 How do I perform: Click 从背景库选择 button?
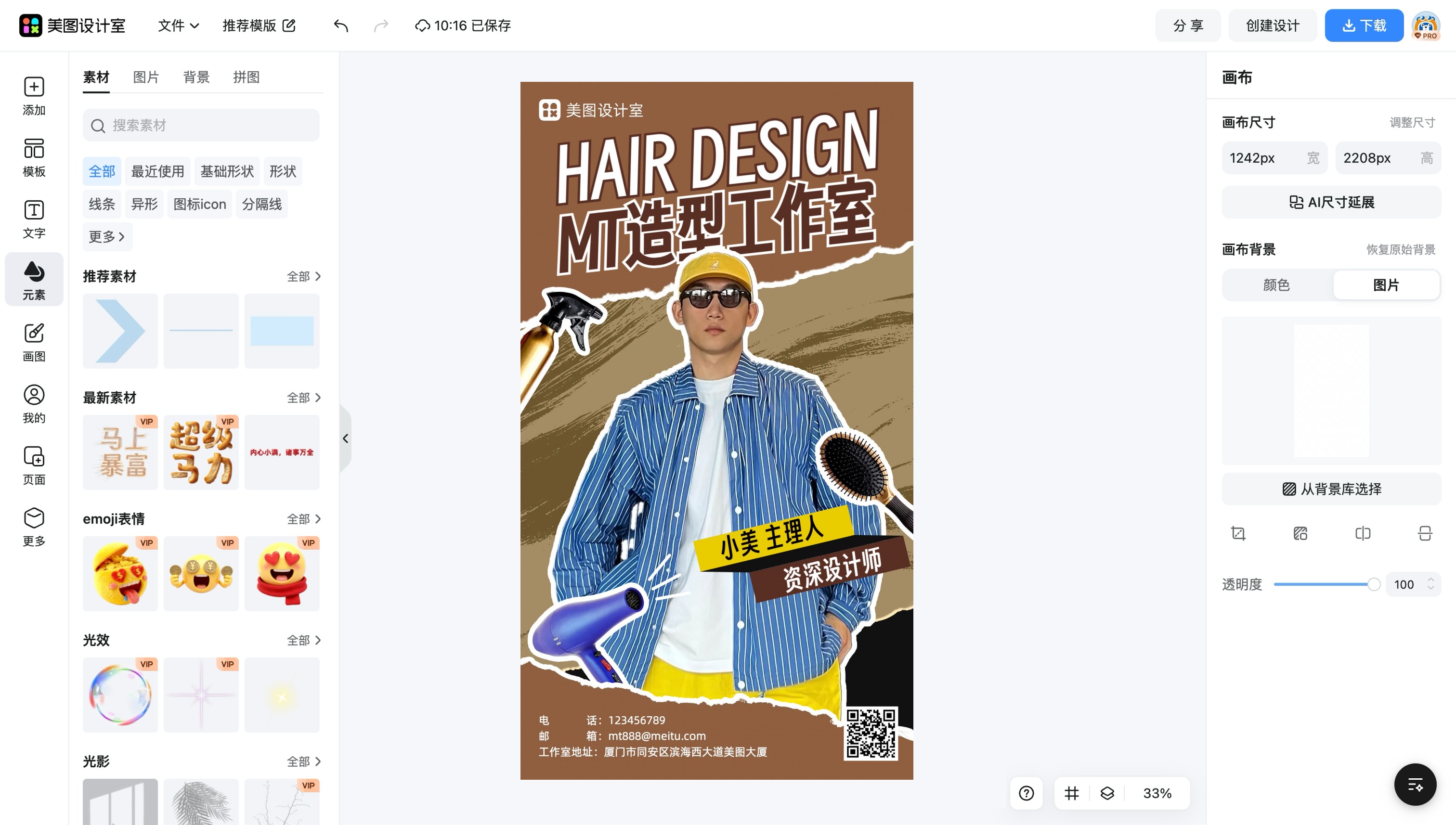pos(1331,489)
